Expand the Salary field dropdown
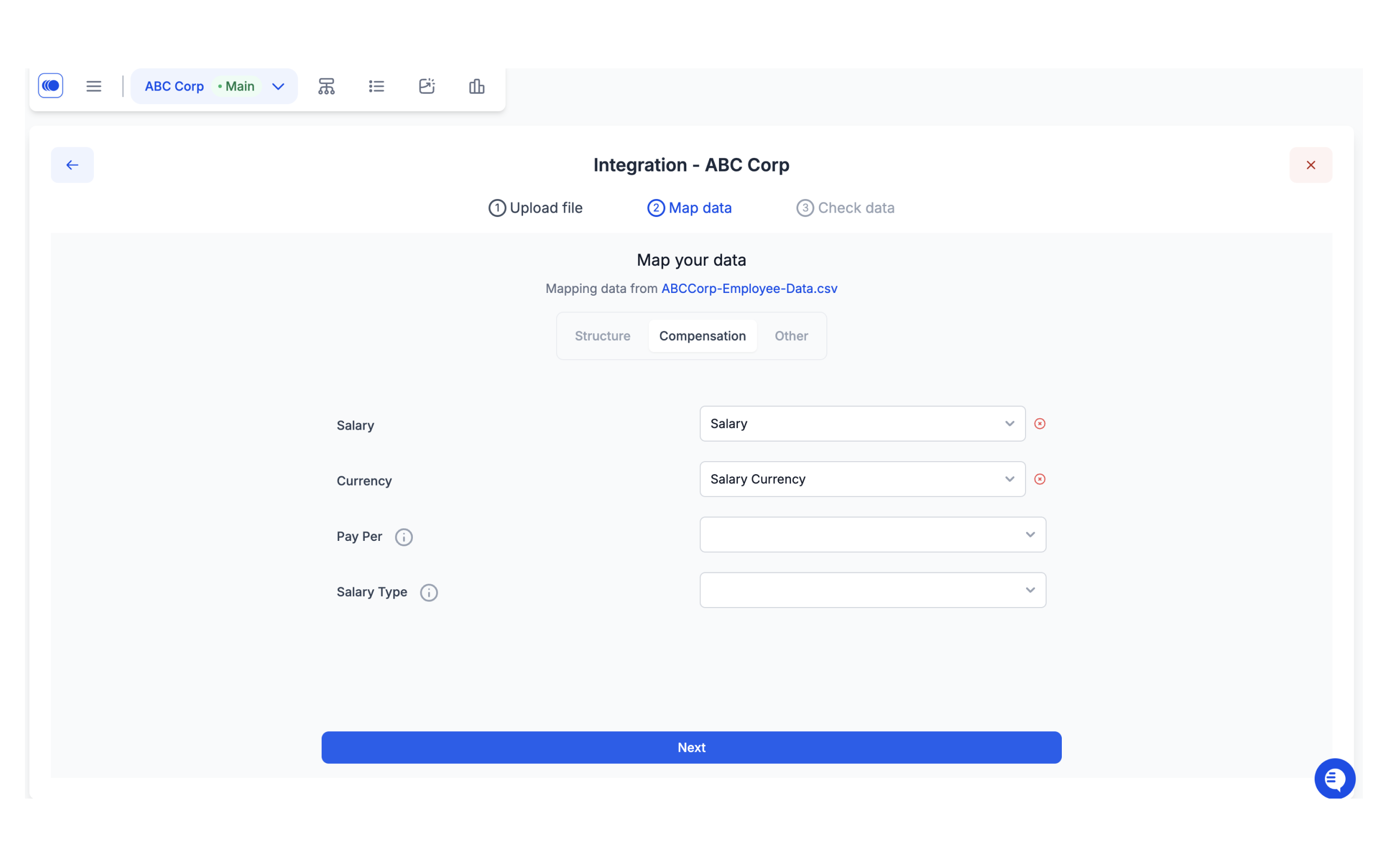Screen dimensions: 1389x868 pyautogui.click(x=1010, y=423)
